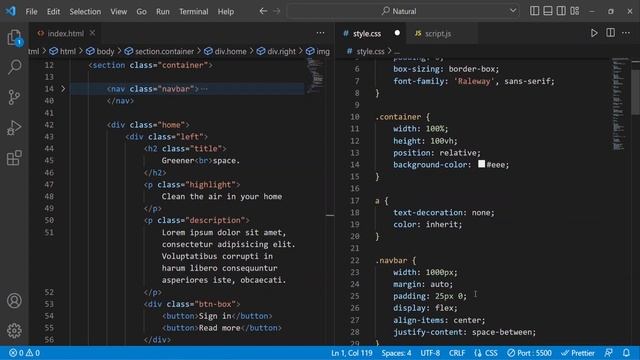Click the Natural command center search field

404,11
